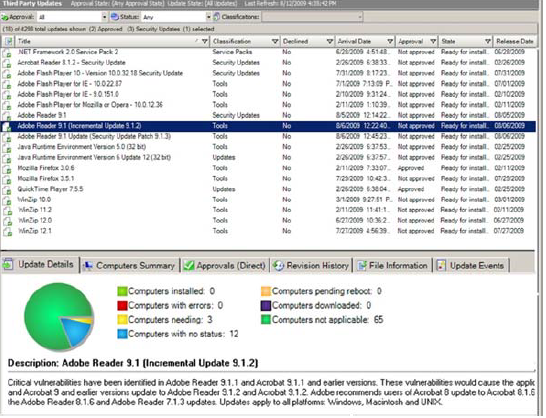
Task: Open the Approval column filter arrow
Action: [433, 41]
